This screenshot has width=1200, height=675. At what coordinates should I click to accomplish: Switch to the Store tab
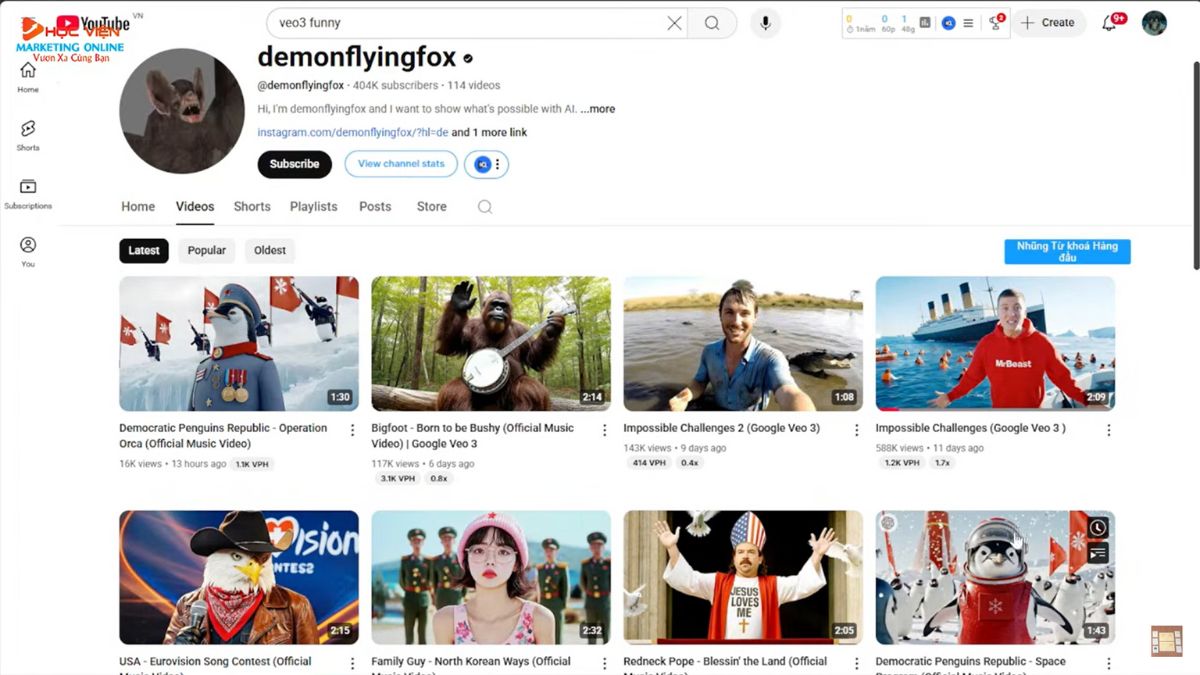point(432,207)
